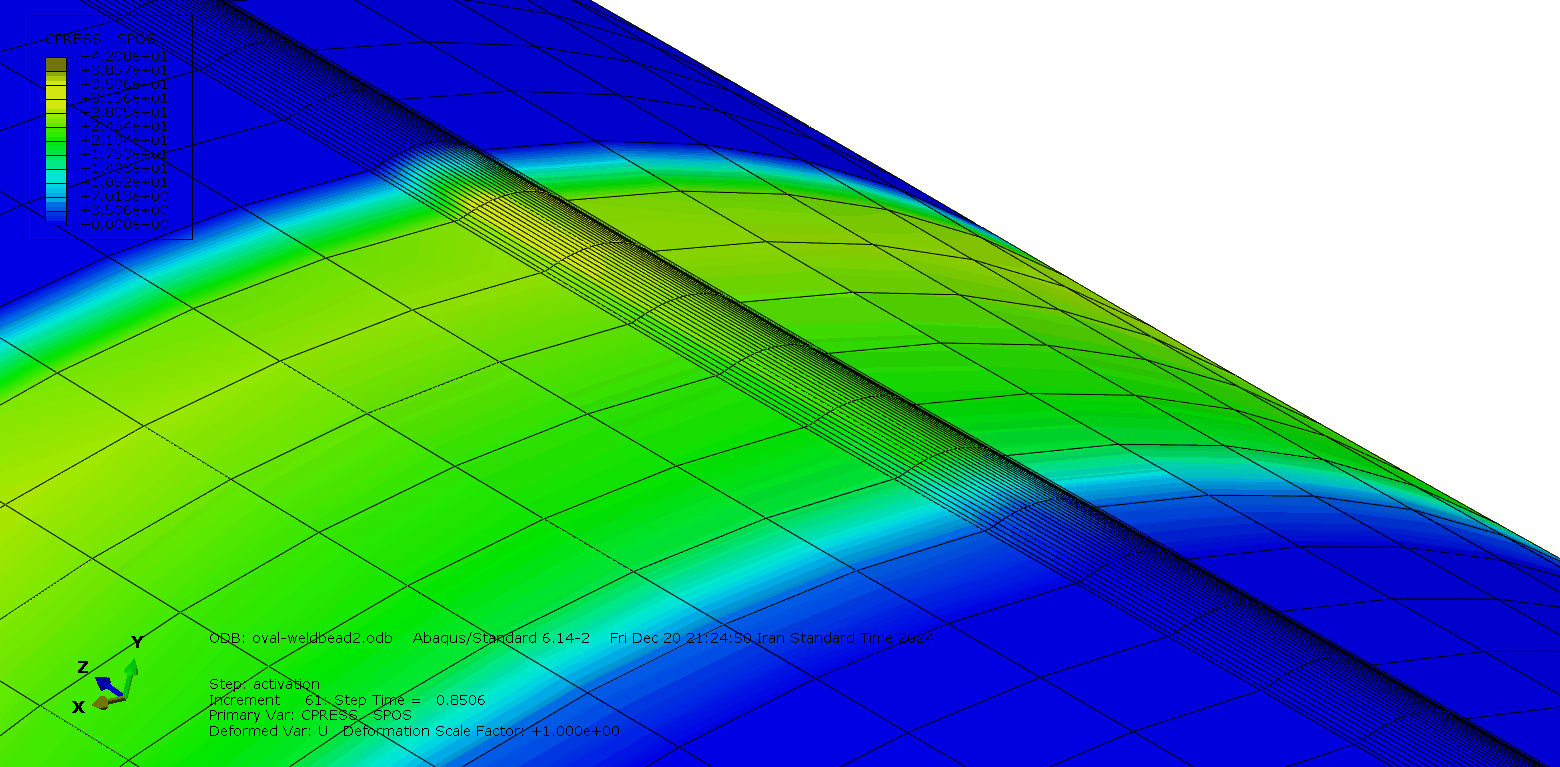Click the 'Increment 61' state text
The width and height of the screenshot is (1560, 767).
click(266, 700)
